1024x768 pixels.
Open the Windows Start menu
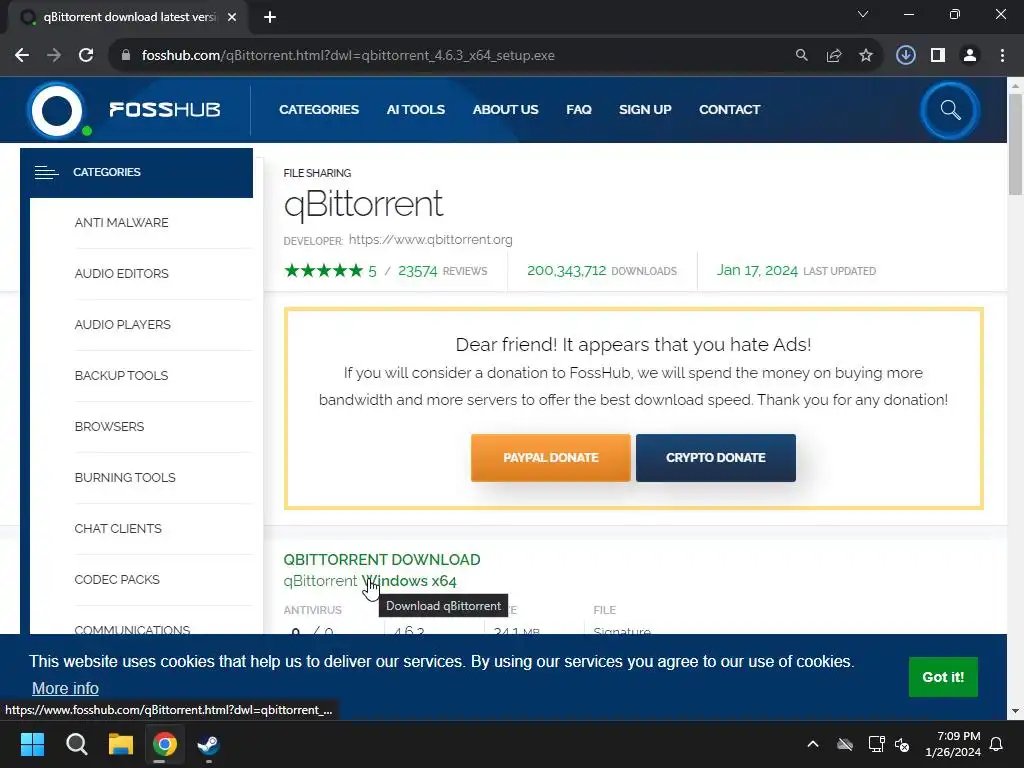pos(32,744)
